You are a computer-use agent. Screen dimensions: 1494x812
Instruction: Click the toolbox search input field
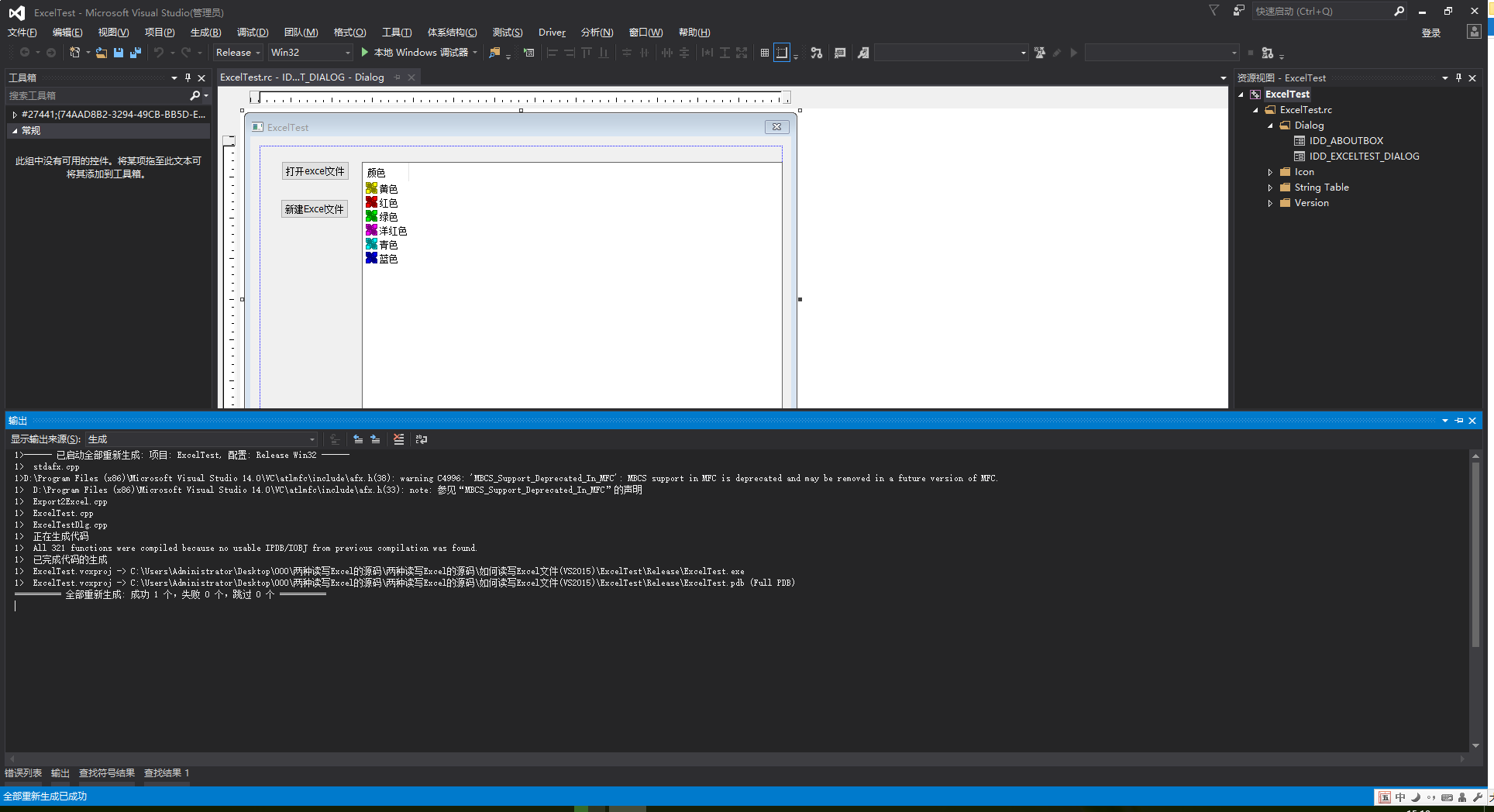click(x=97, y=95)
